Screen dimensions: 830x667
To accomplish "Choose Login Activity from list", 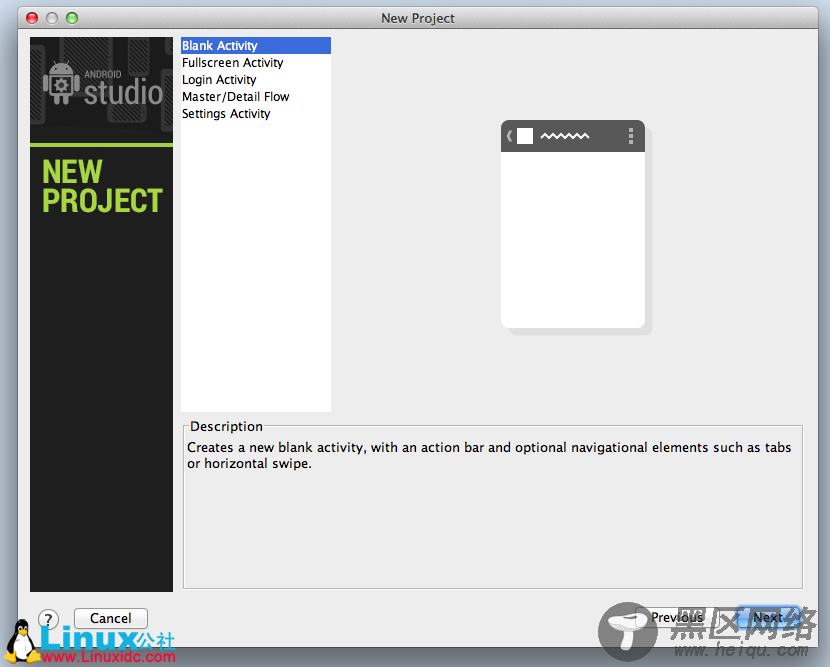I will click(x=256, y=79).
